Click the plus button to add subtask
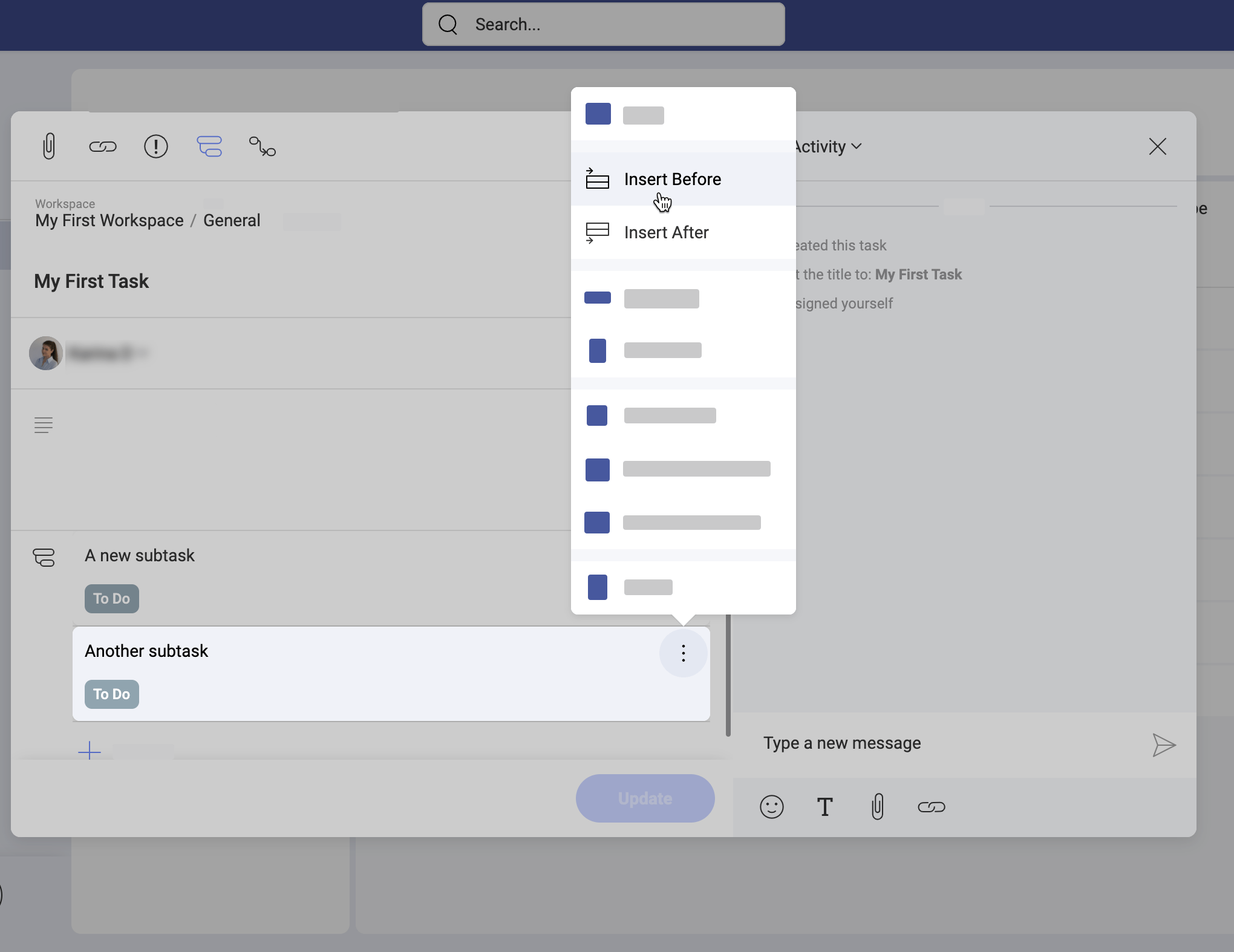 [x=89, y=751]
